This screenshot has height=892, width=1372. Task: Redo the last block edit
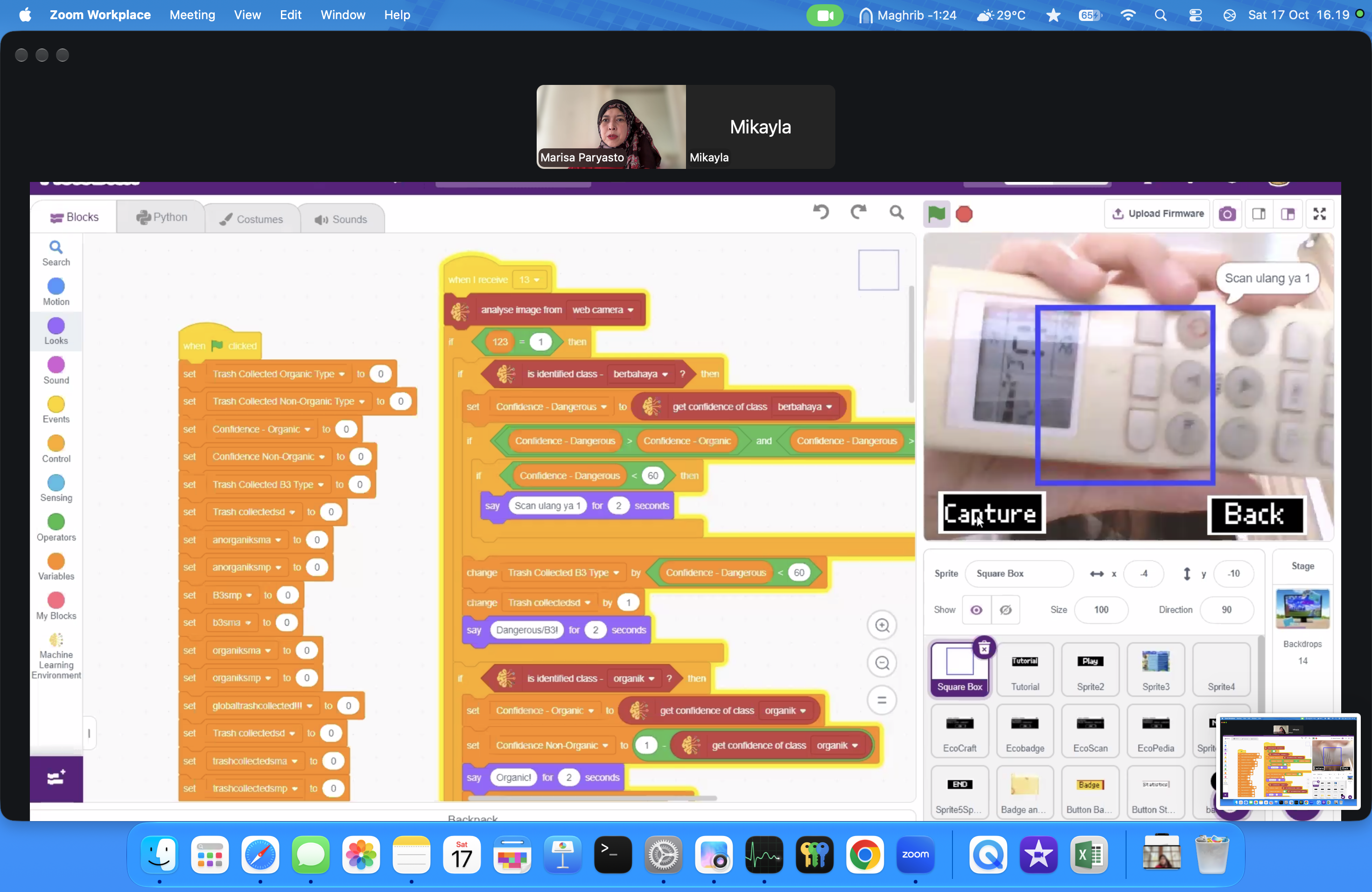click(858, 213)
